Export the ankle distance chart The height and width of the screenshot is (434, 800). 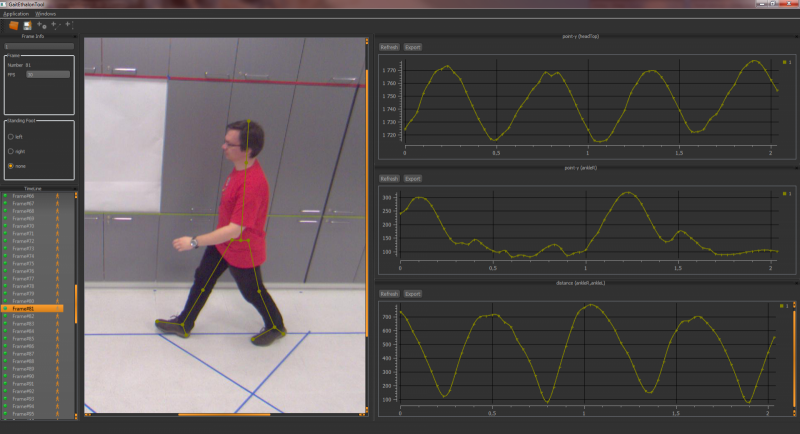coord(412,294)
